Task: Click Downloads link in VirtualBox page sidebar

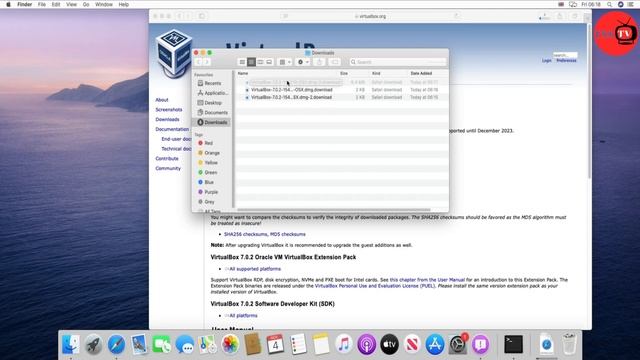Action: point(167,120)
